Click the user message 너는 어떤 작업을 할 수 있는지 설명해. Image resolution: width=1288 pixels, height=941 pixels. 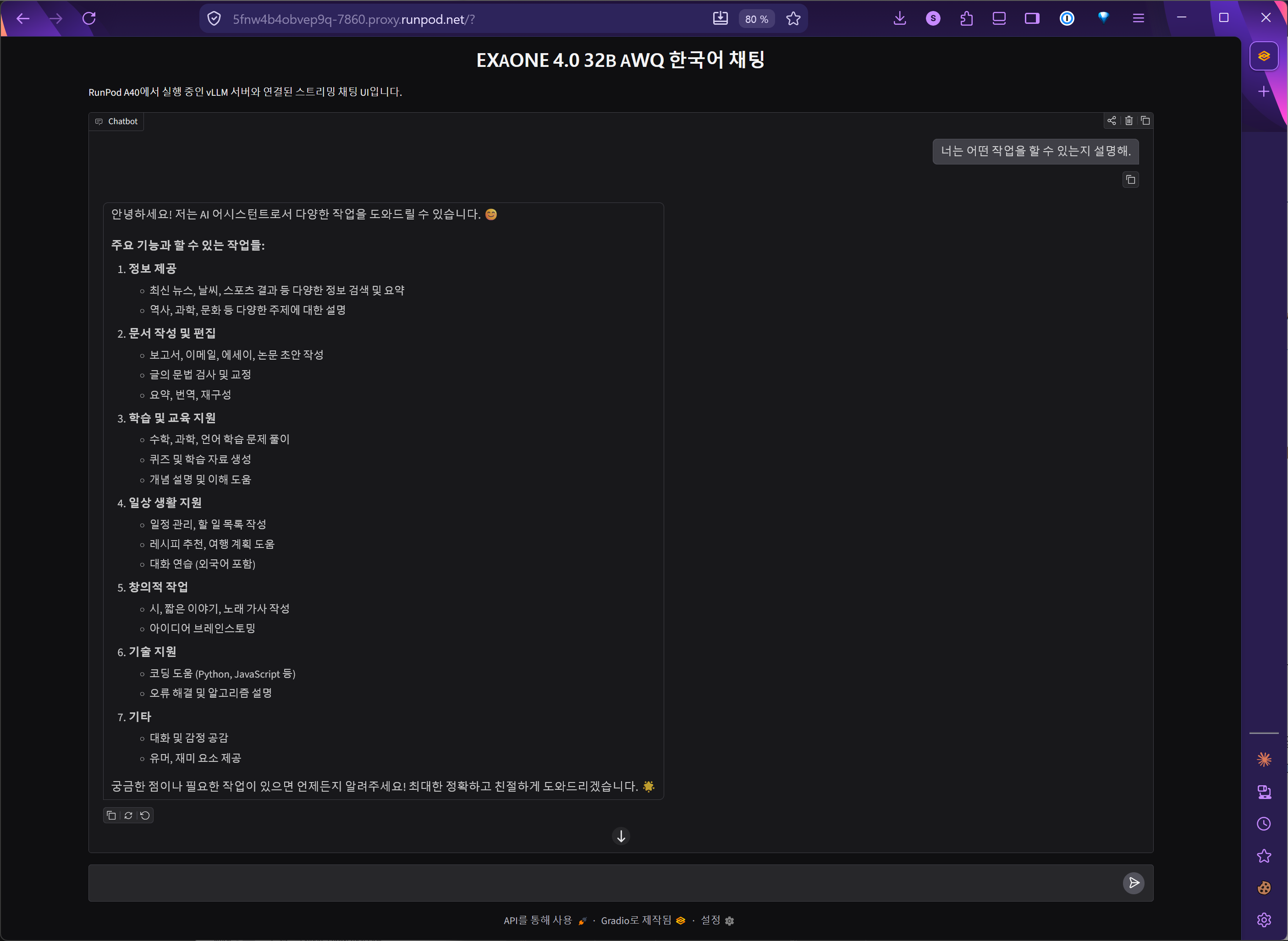(1035, 151)
